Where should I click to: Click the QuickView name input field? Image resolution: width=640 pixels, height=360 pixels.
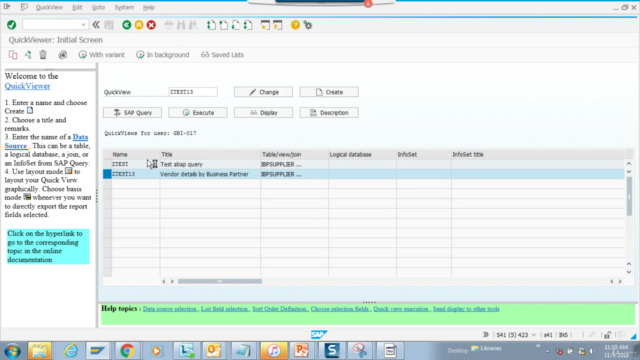193,92
